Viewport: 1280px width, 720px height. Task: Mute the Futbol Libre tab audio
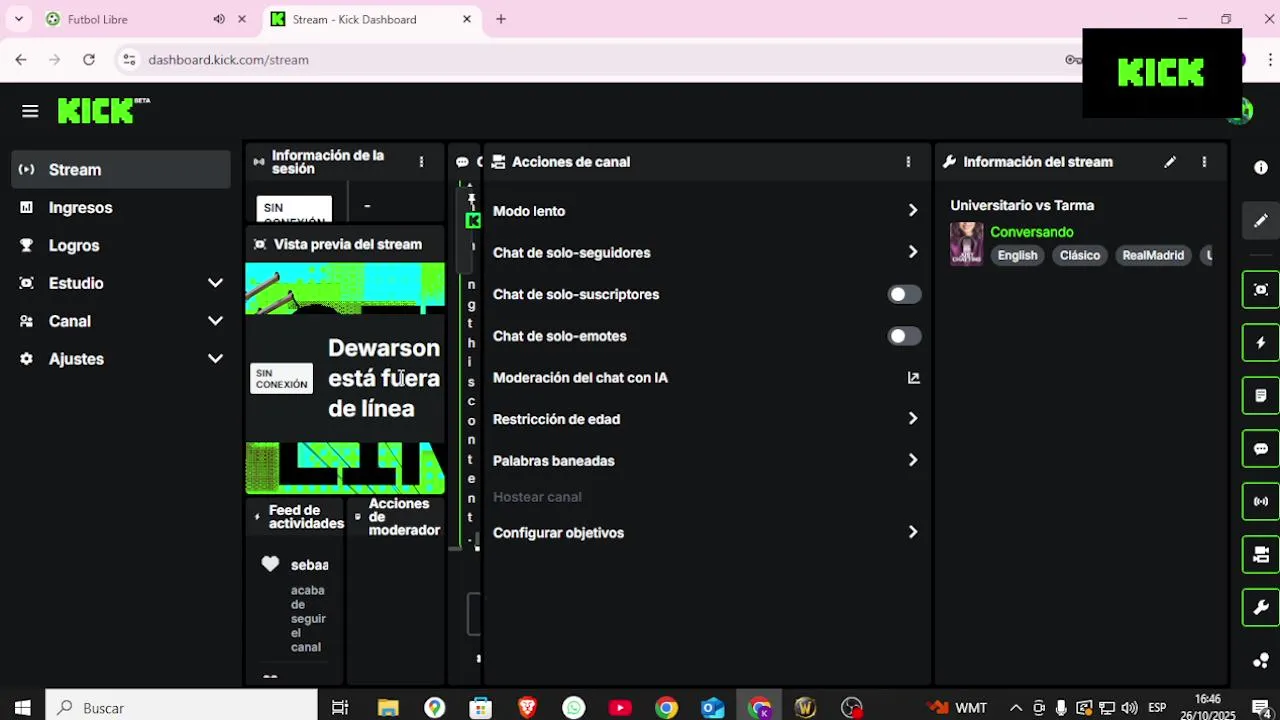click(219, 19)
